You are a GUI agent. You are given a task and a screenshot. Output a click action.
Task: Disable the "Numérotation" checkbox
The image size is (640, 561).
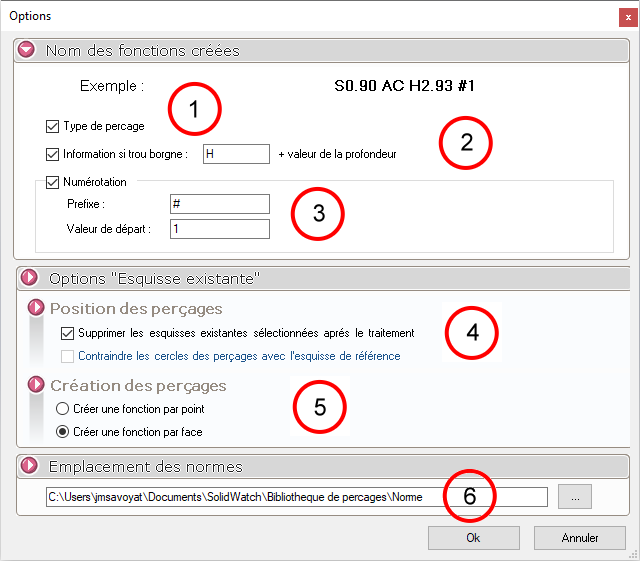(53, 182)
